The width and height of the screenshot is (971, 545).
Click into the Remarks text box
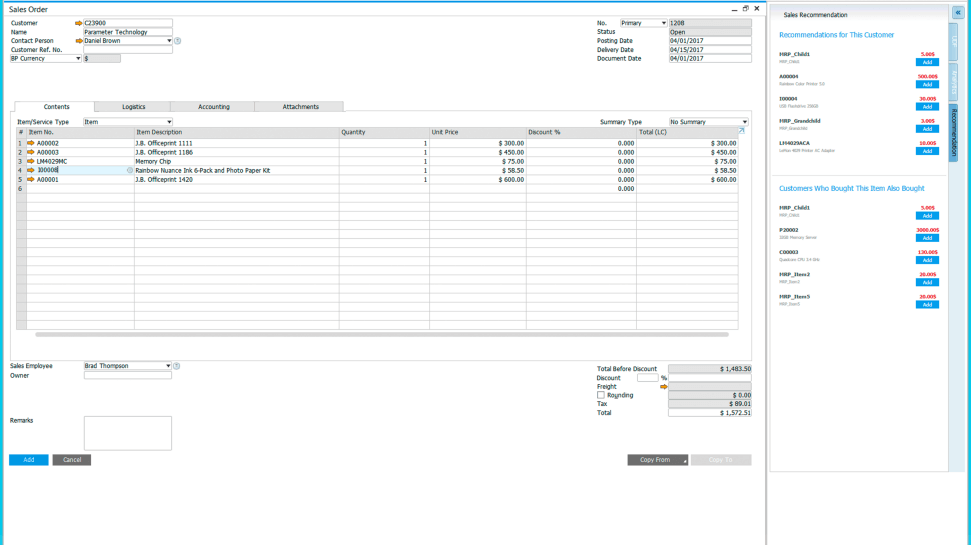128,433
